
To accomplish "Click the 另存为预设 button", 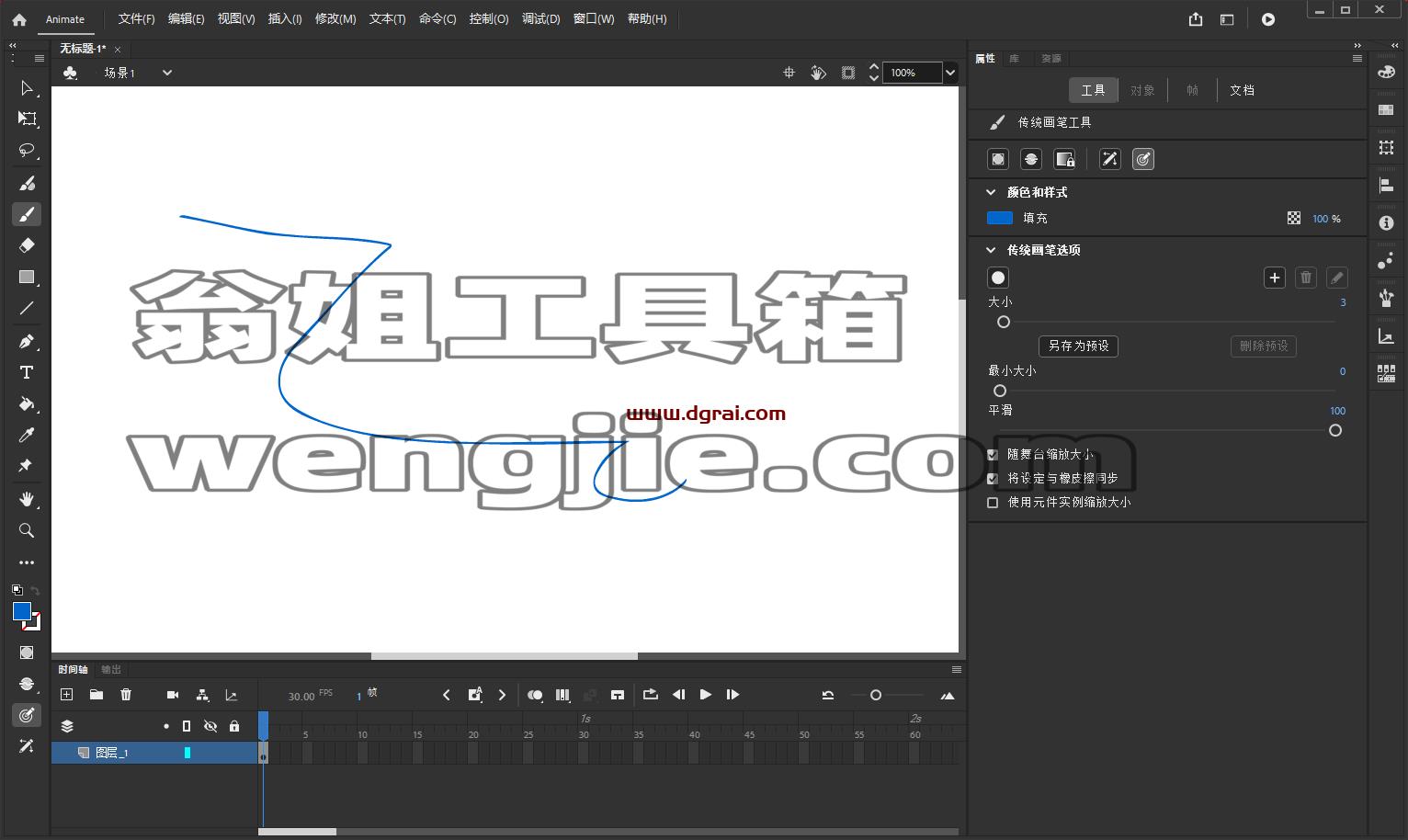I will (x=1079, y=346).
